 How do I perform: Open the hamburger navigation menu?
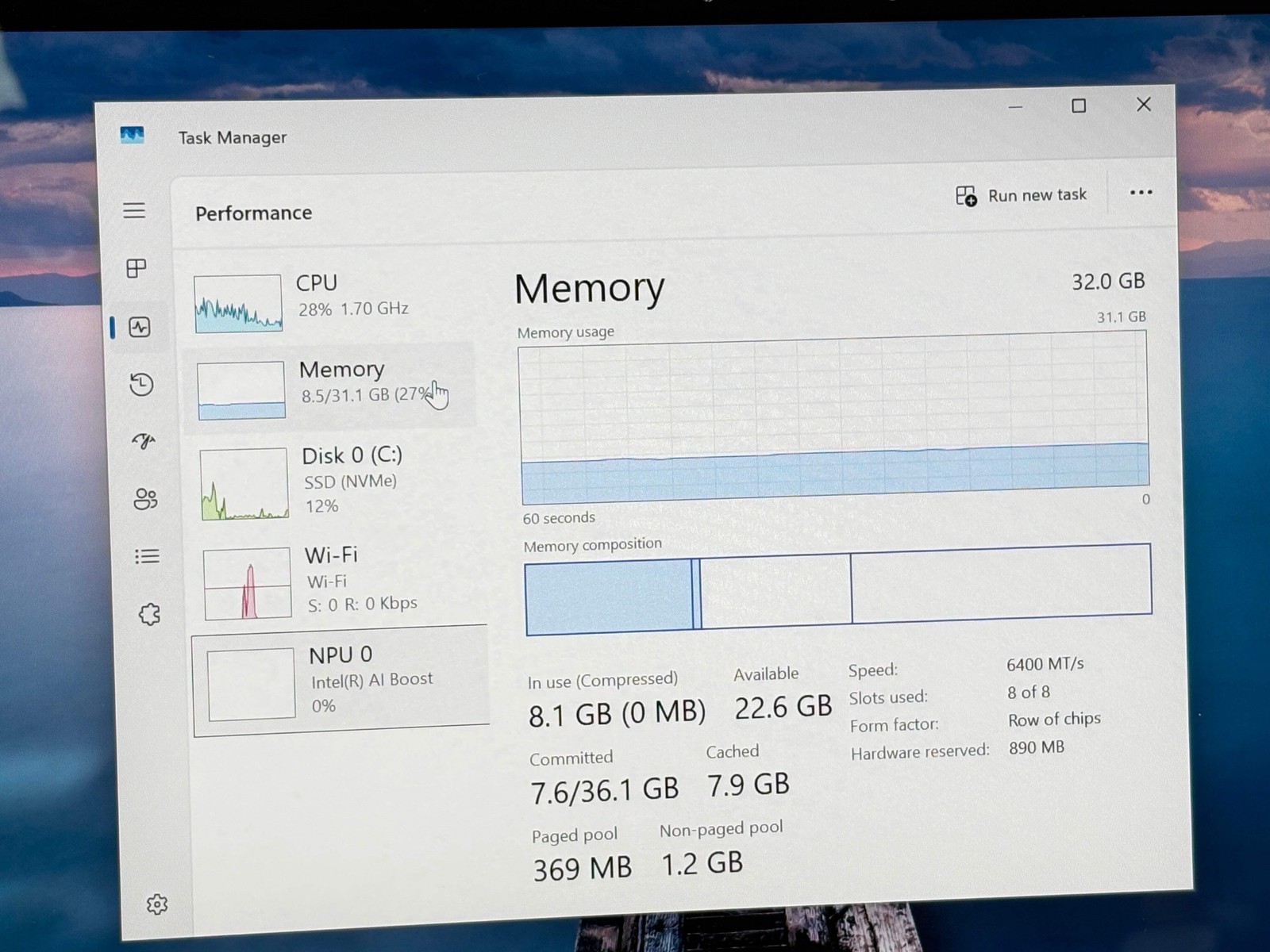click(134, 210)
